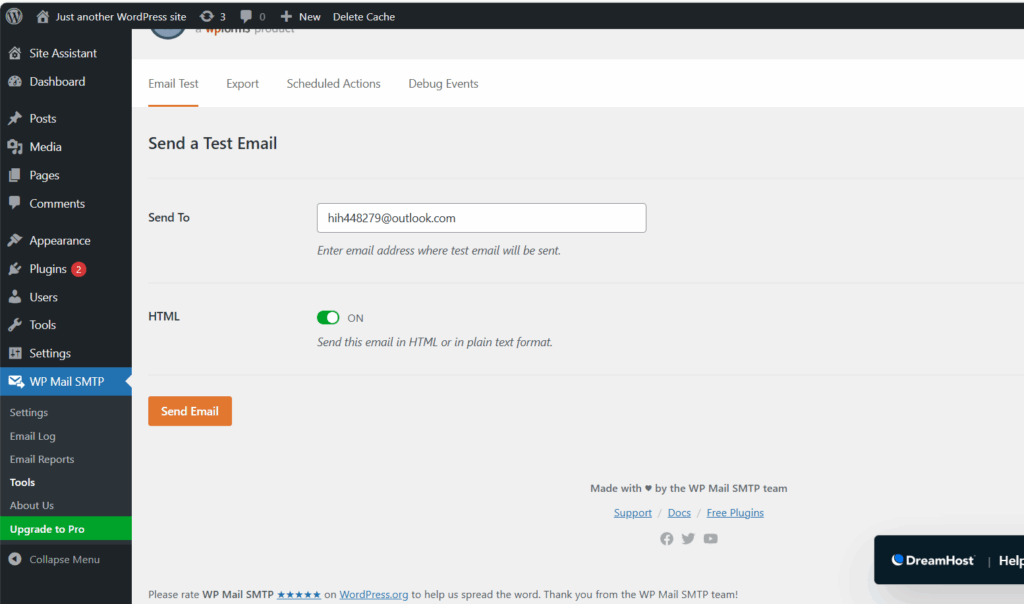Open the YouTube icon in footer
Image resolution: width=1024 pixels, height=604 pixels.
click(x=711, y=539)
